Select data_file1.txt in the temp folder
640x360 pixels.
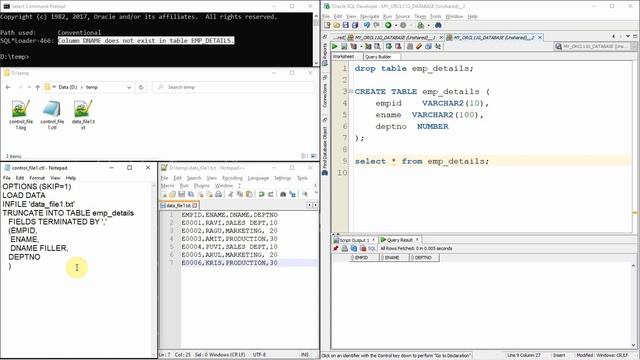tap(83, 115)
